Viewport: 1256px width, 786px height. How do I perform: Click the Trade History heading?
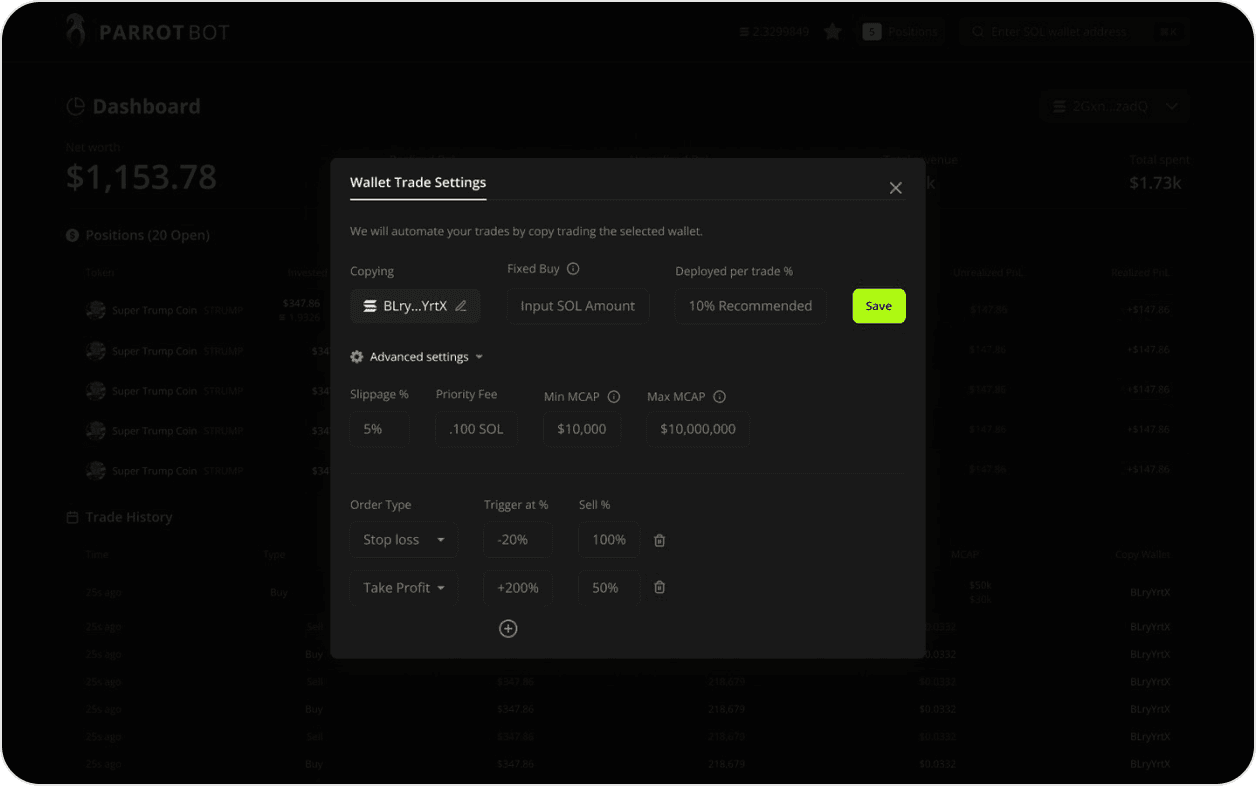(129, 517)
